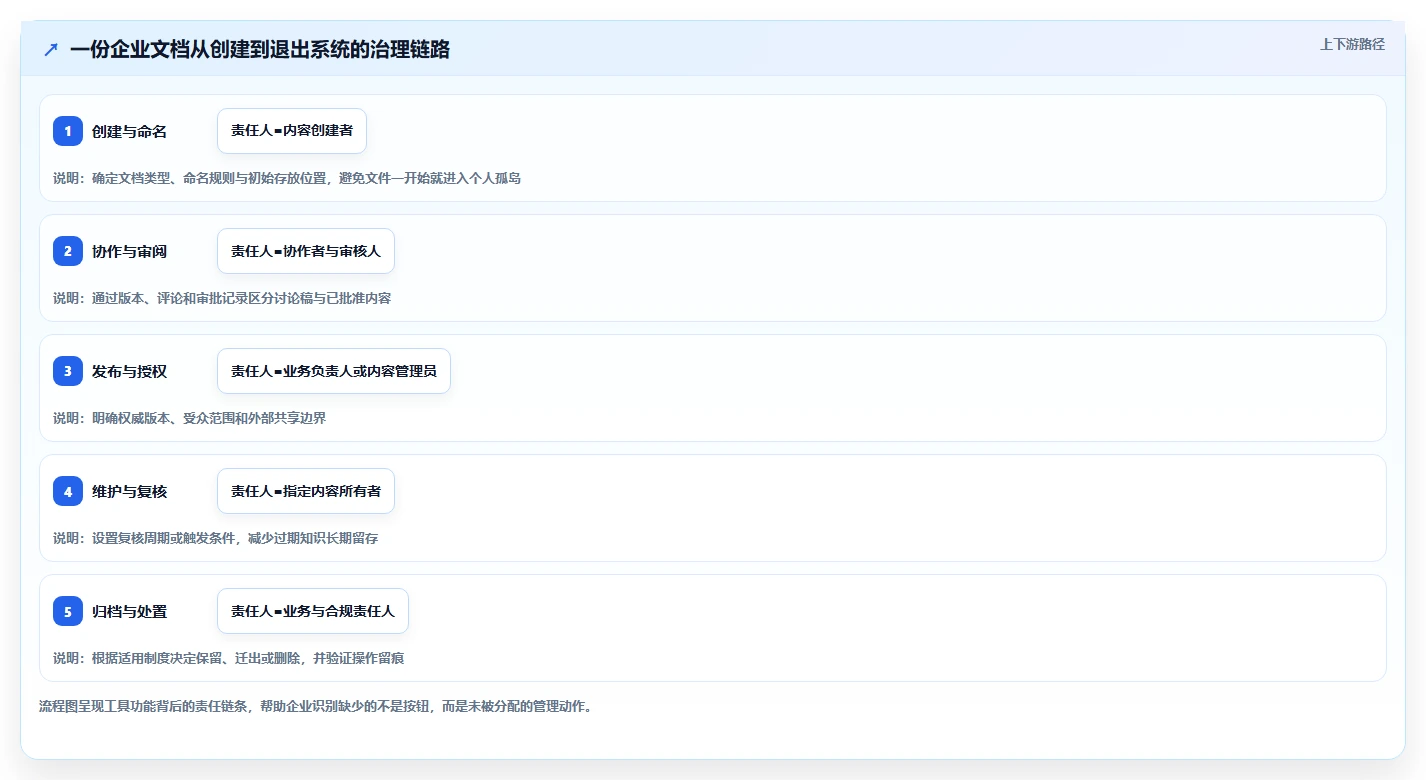This screenshot has height=780, width=1426.
Task: Select the 责任人=指定内容所有者 tag
Action: tap(306, 491)
